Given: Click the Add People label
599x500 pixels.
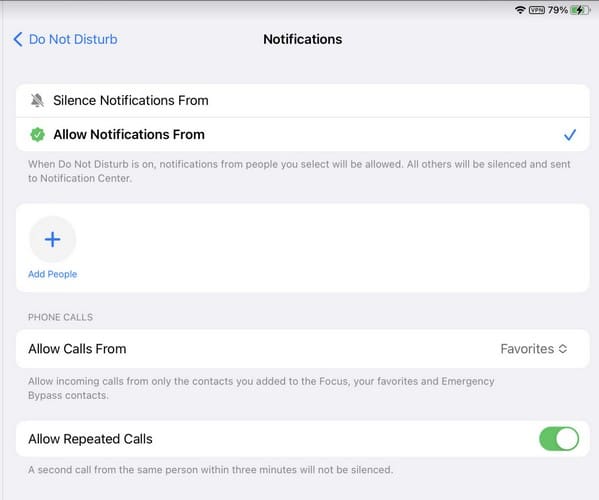Looking at the screenshot, I should (52, 274).
